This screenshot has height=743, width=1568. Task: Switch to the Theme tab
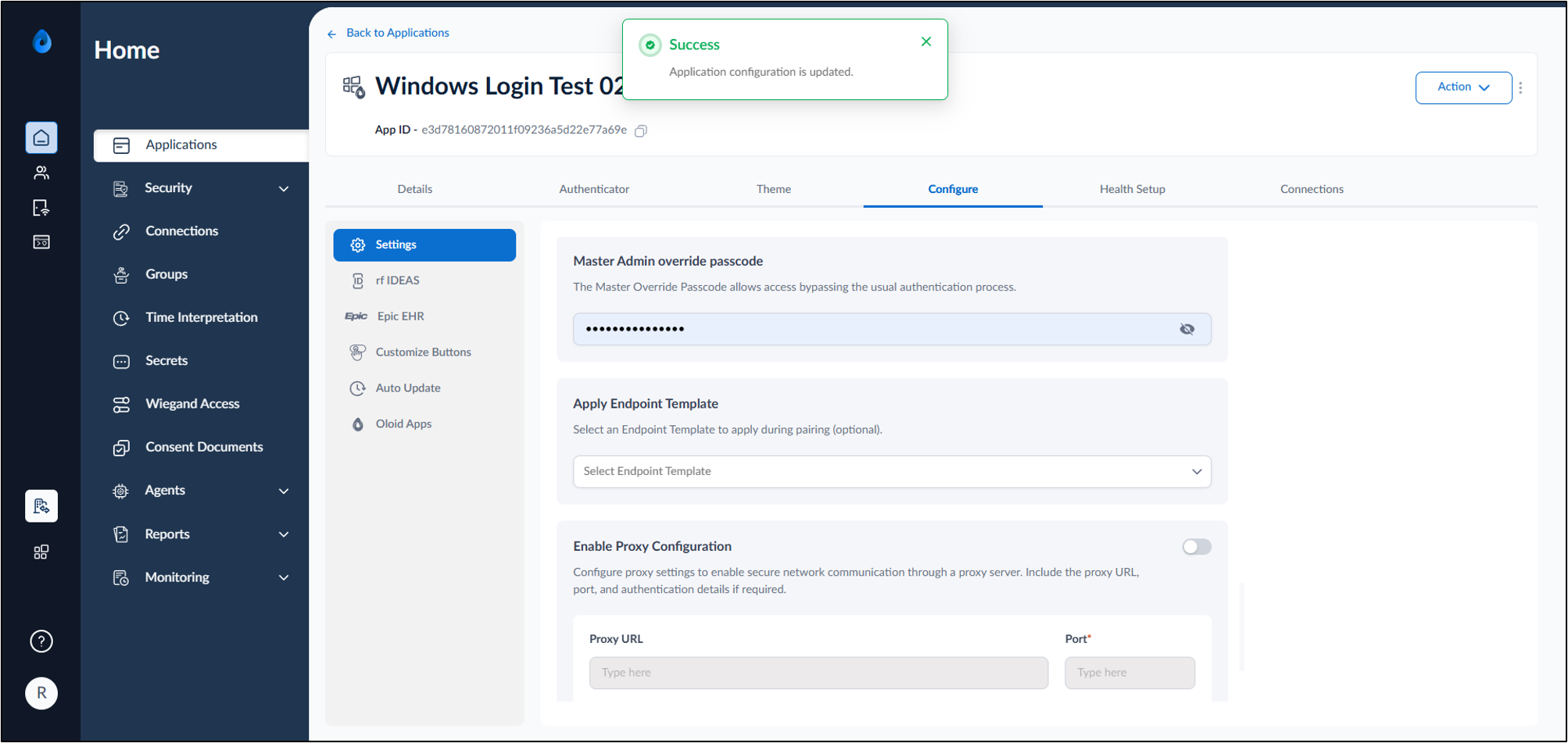774,189
